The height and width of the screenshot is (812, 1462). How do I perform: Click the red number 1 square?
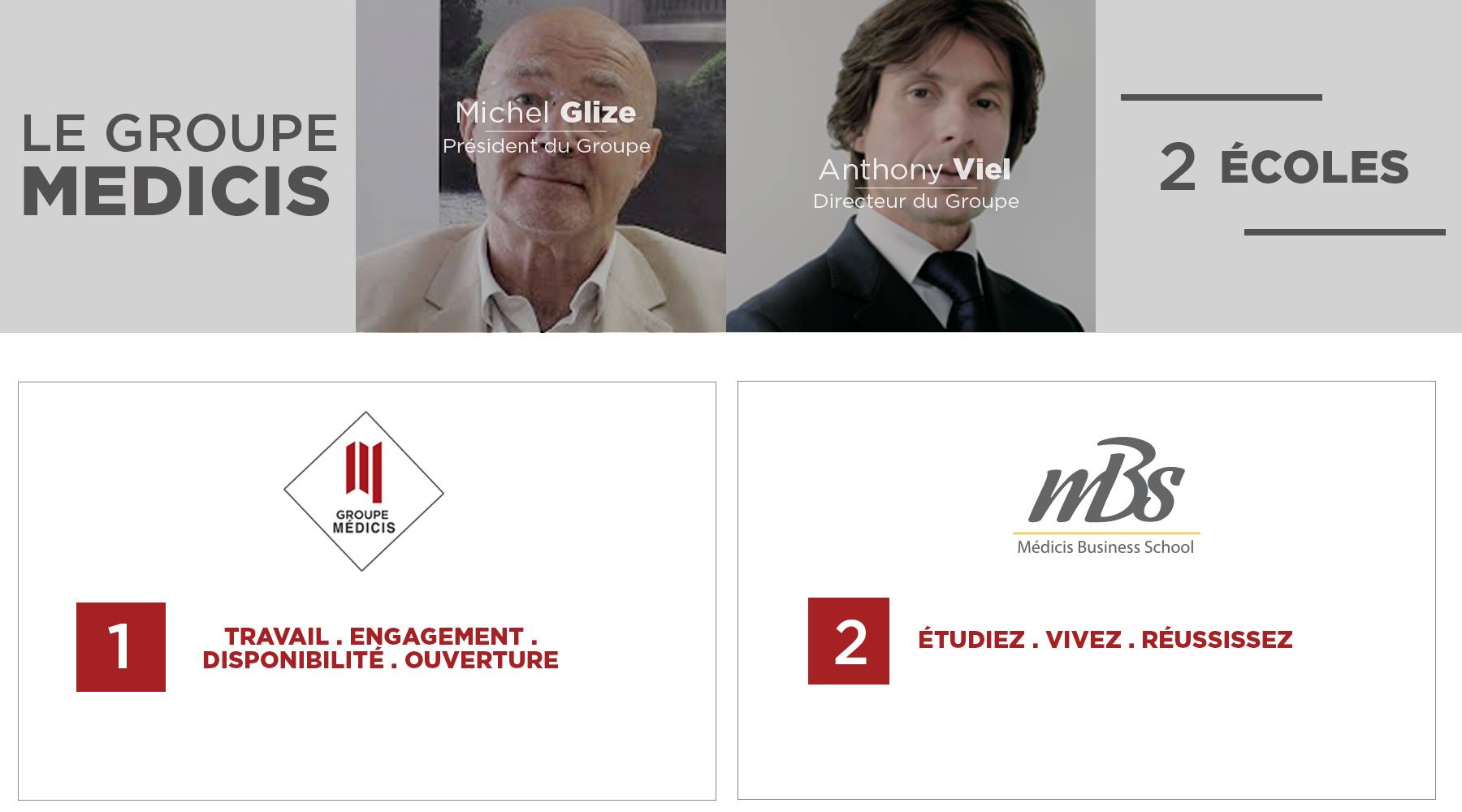tap(121, 647)
